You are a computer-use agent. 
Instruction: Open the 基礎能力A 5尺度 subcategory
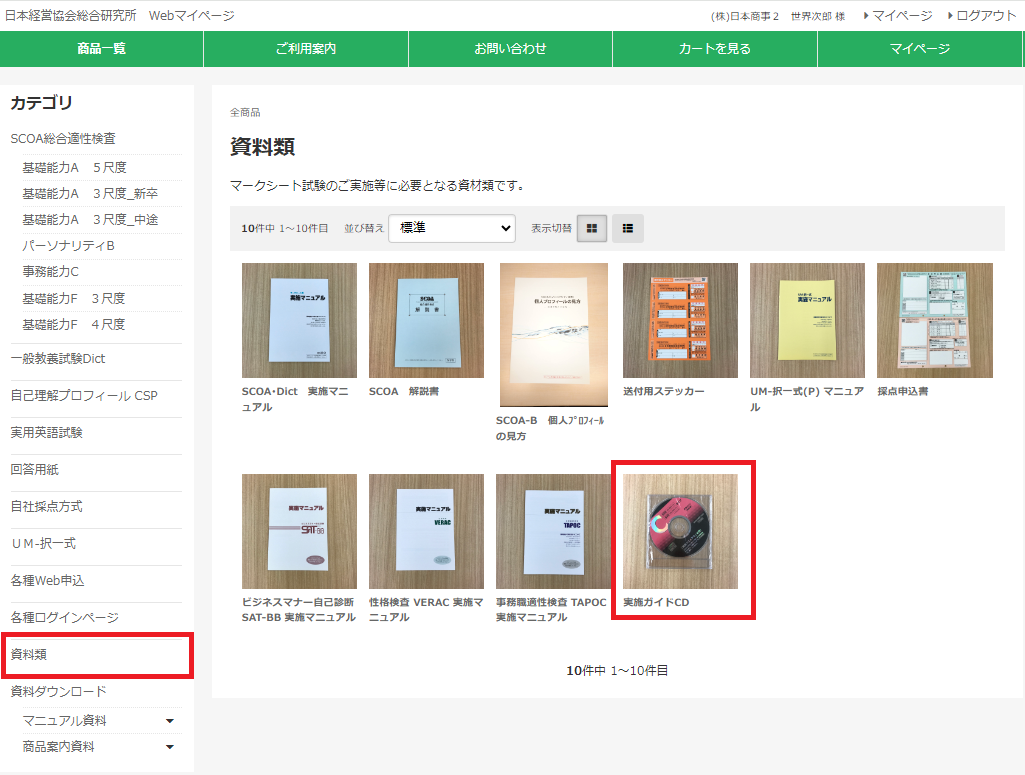(x=74, y=167)
